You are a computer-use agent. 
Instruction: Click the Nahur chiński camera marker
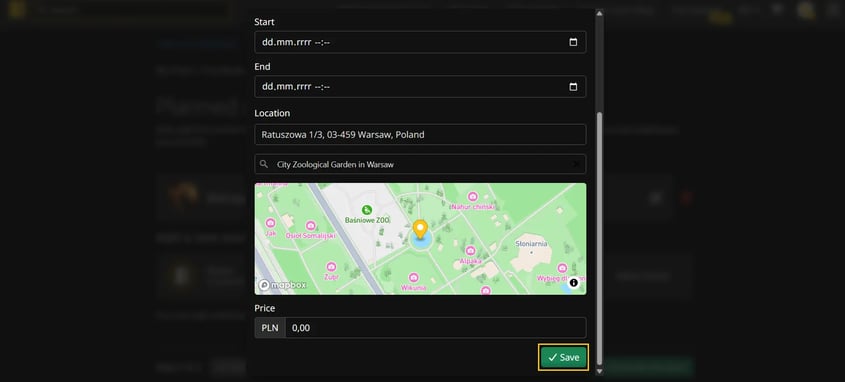click(x=473, y=197)
